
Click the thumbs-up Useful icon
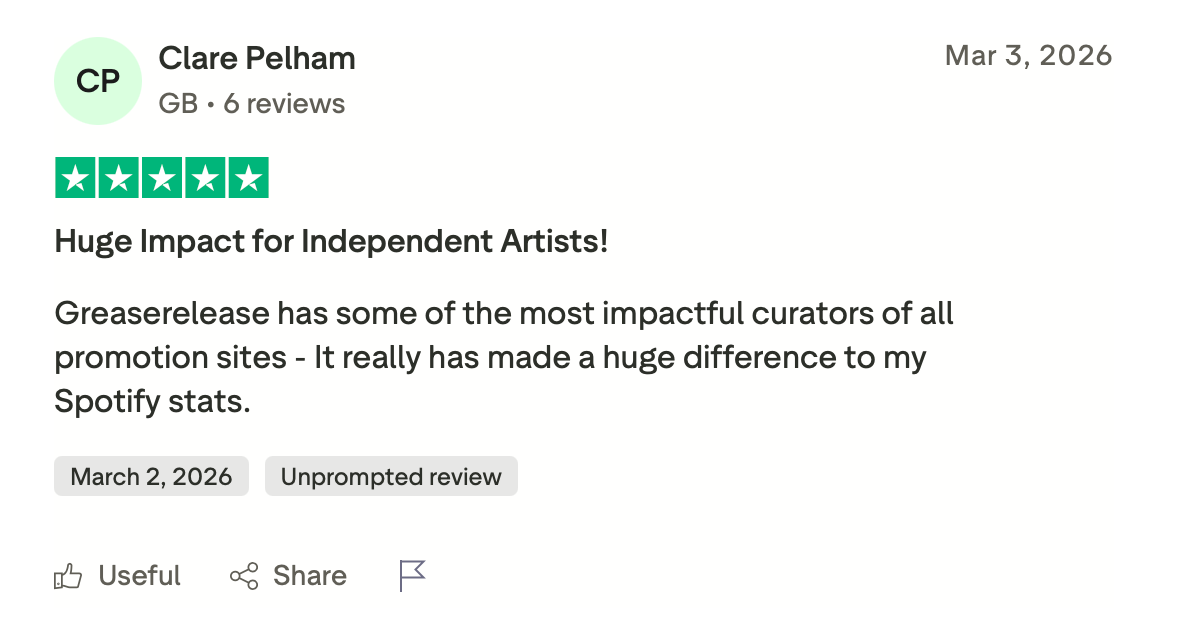pyautogui.click(x=68, y=576)
